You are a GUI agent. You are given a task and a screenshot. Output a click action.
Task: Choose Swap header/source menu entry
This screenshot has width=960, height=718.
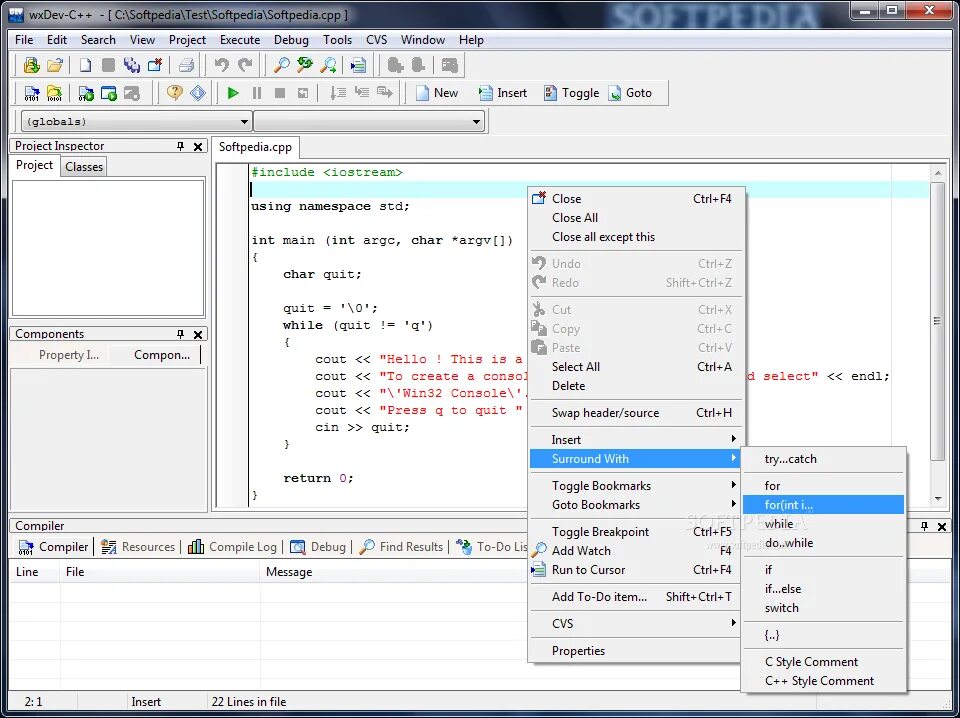[x=636, y=413]
